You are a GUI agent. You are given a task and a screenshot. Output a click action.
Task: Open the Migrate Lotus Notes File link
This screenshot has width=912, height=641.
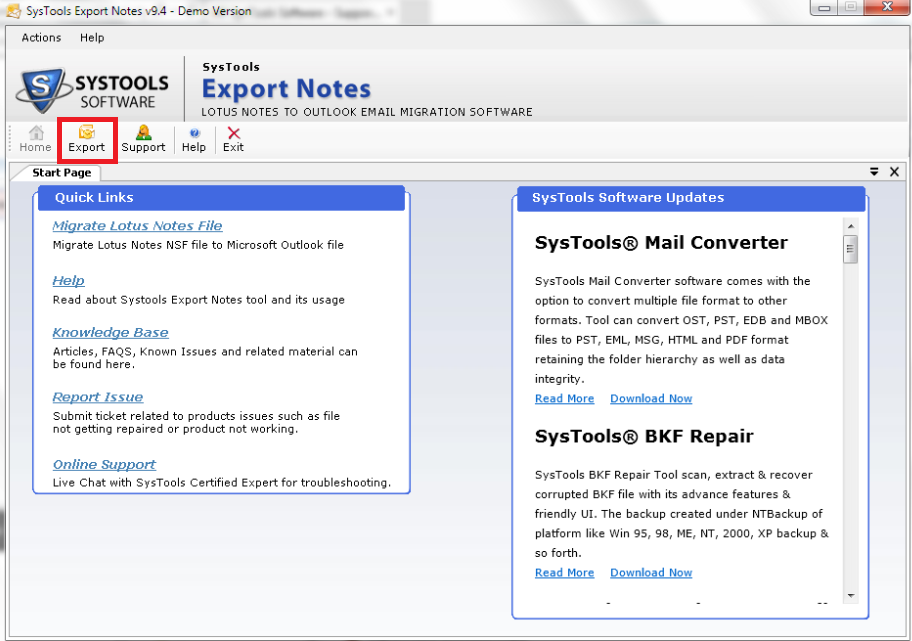pos(137,226)
